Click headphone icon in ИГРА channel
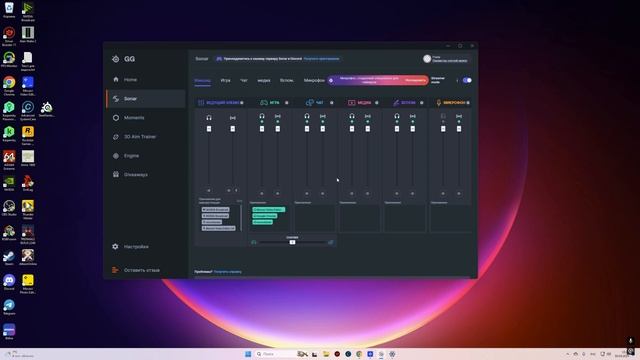This screenshot has width=640, height=360. click(262, 116)
